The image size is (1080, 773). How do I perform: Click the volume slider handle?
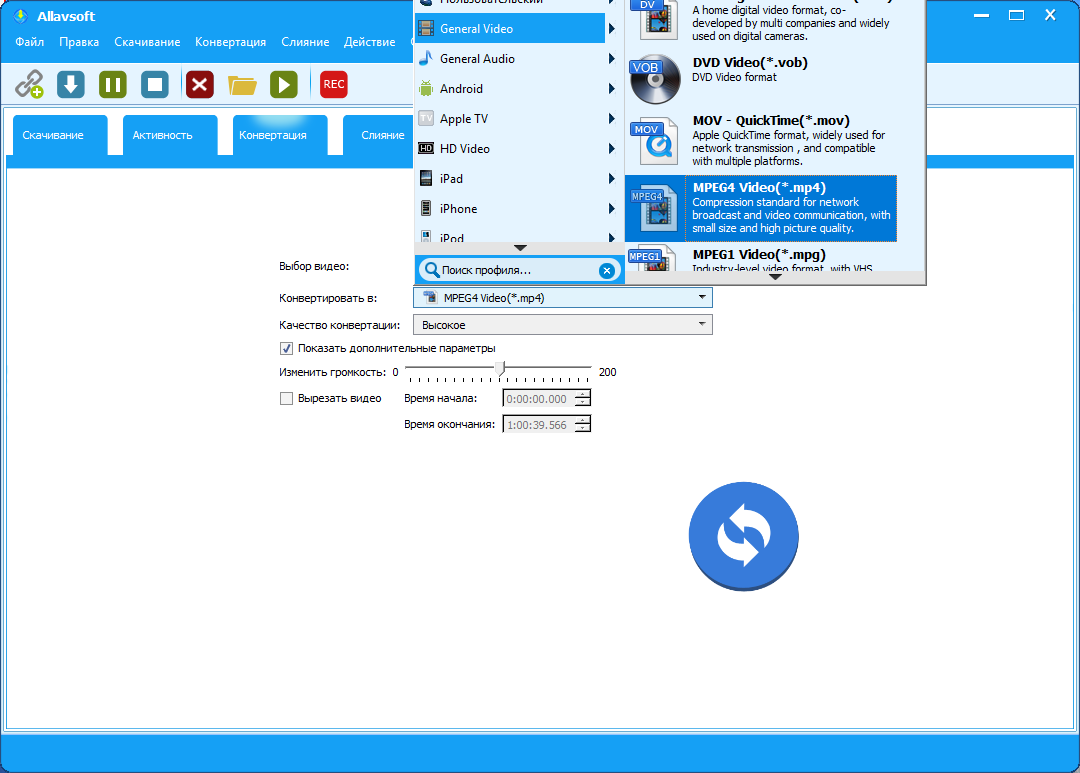pos(501,369)
